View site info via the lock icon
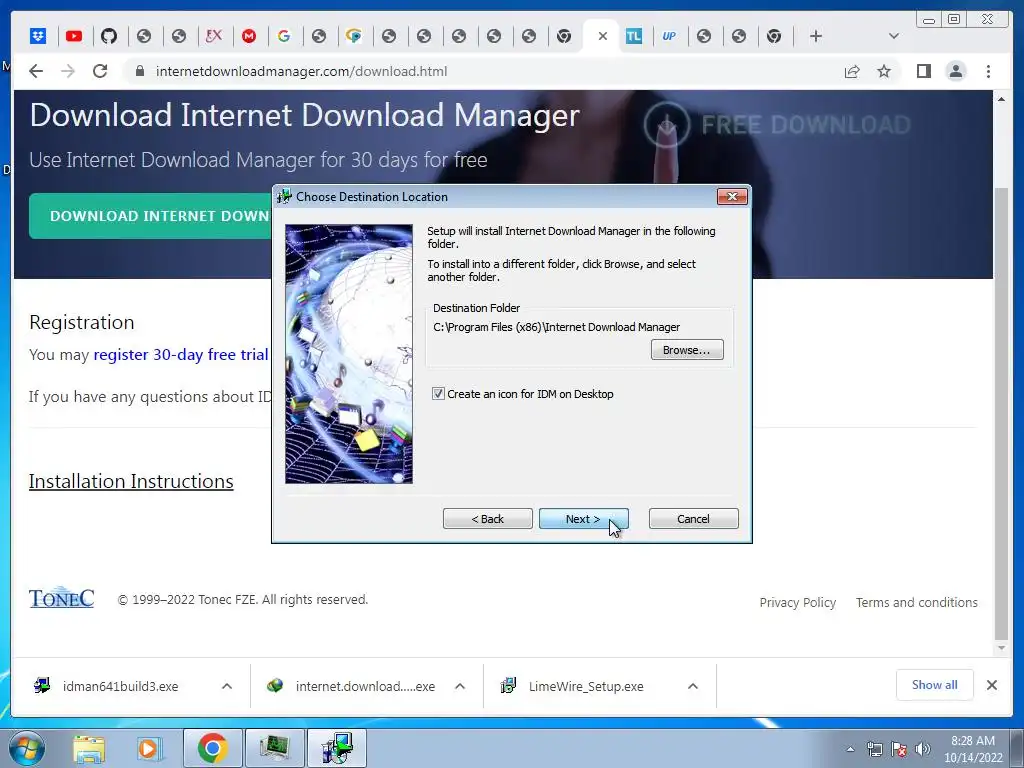 [140, 71]
